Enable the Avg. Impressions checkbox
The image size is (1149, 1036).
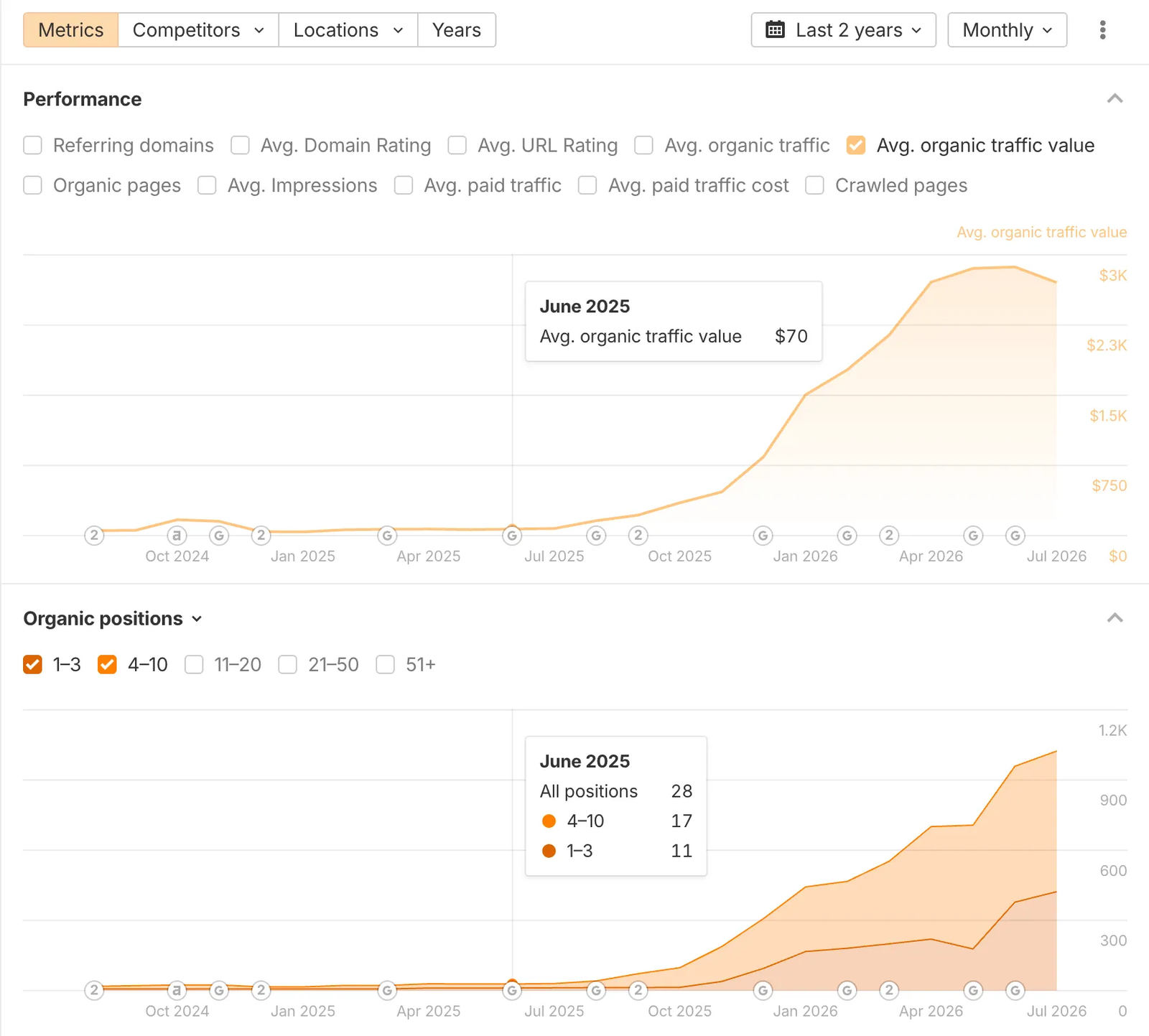point(207,185)
